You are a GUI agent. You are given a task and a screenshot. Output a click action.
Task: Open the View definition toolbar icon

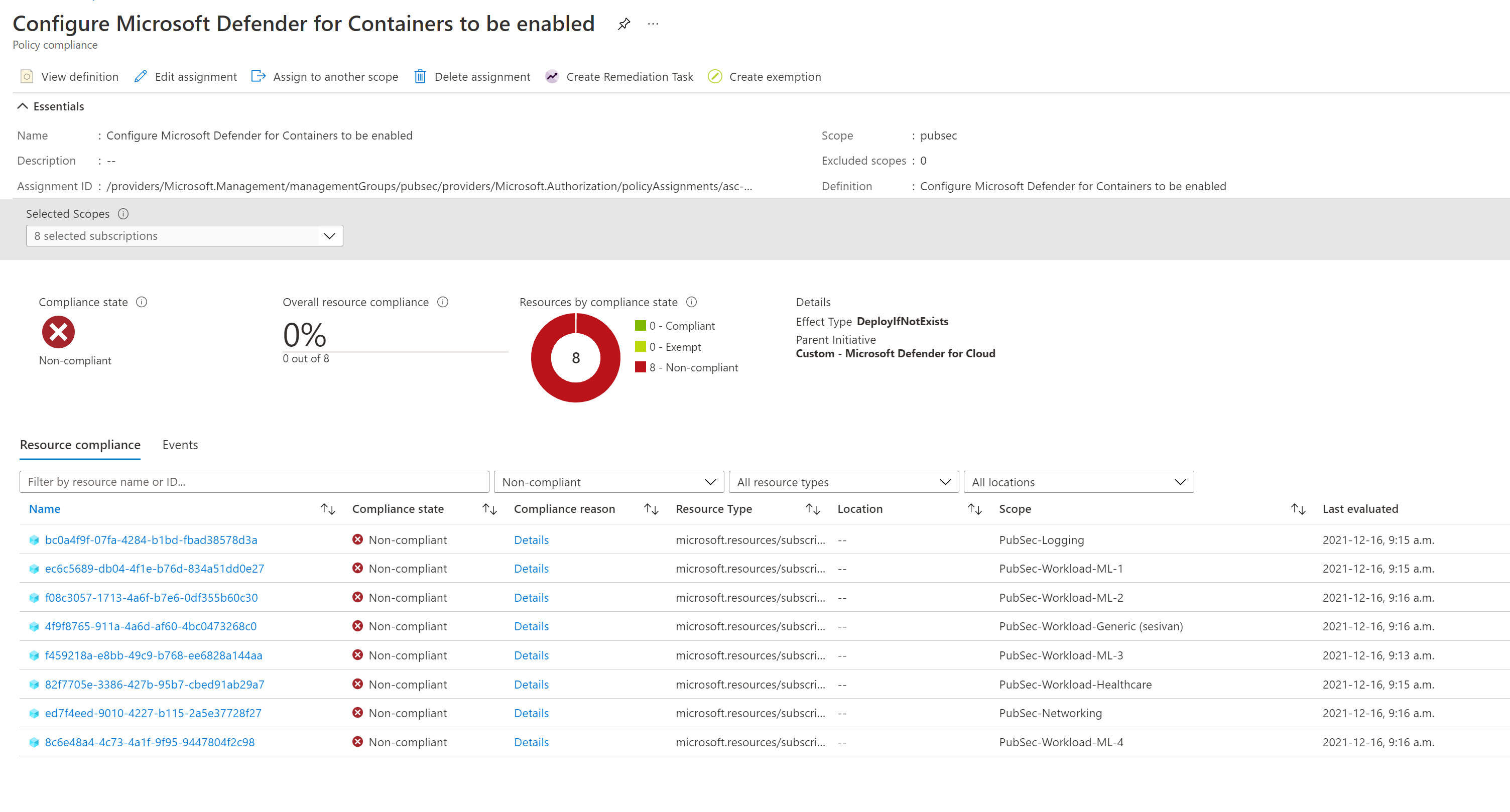click(x=27, y=76)
